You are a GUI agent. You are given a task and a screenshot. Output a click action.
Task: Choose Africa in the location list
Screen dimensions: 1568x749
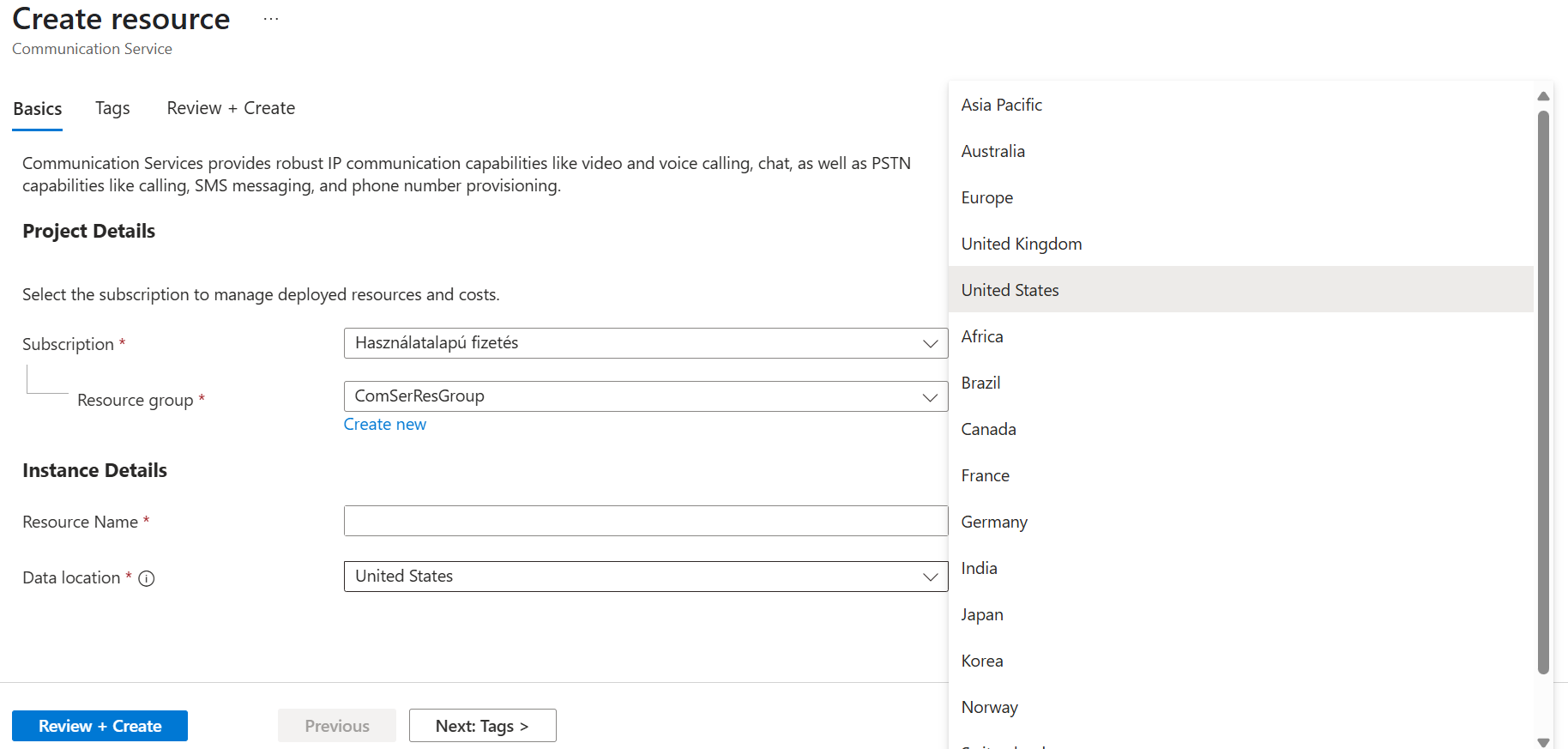click(1241, 336)
